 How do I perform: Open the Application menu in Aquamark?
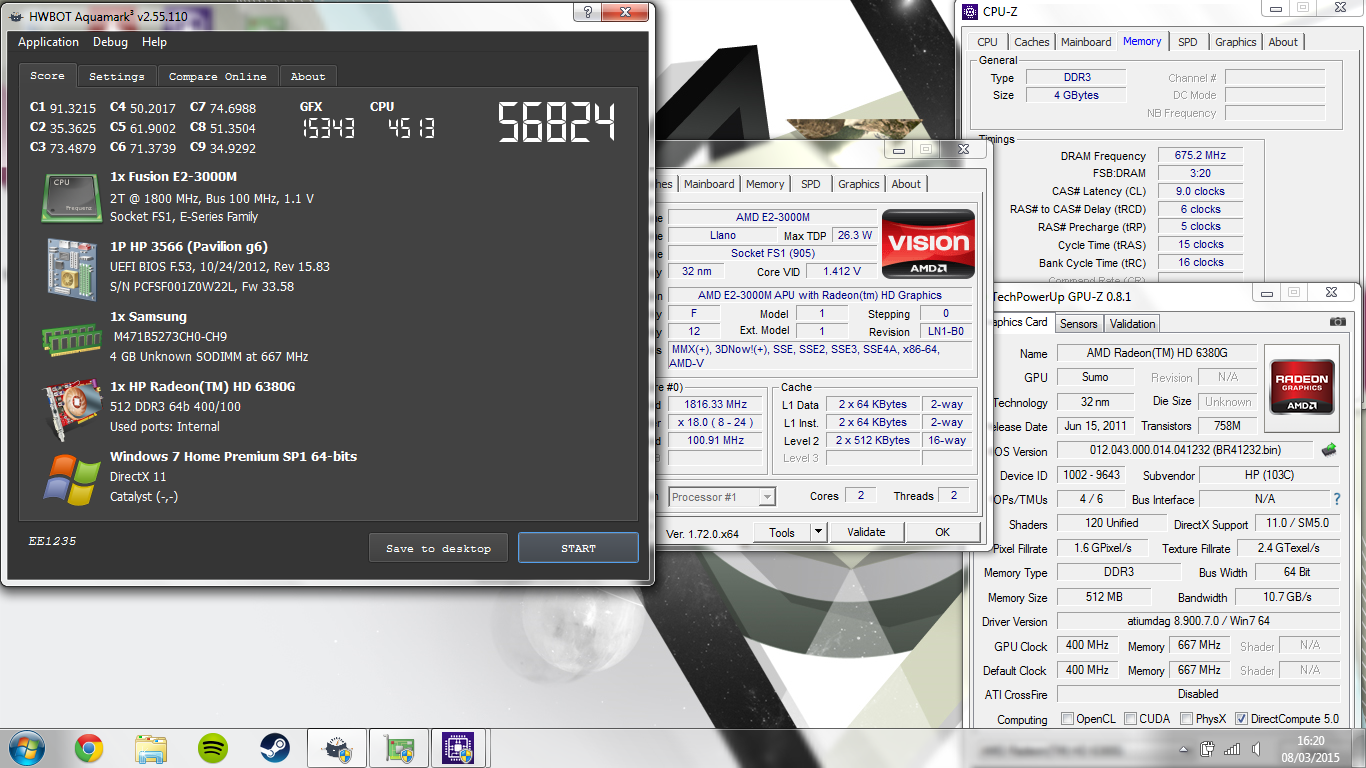[x=48, y=42]
